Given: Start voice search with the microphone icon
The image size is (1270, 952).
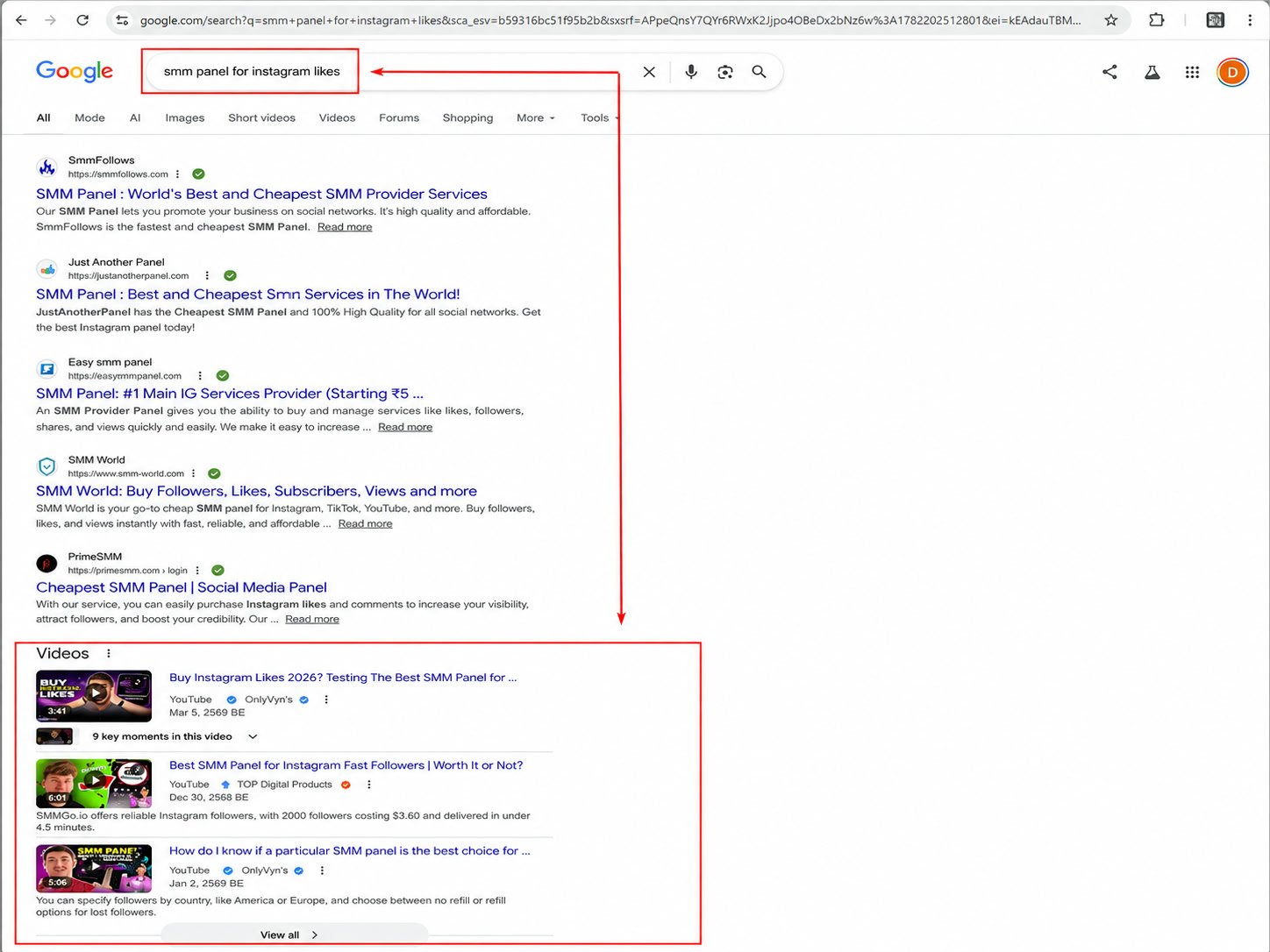Looking at the screenshot, I should point(691,72).
